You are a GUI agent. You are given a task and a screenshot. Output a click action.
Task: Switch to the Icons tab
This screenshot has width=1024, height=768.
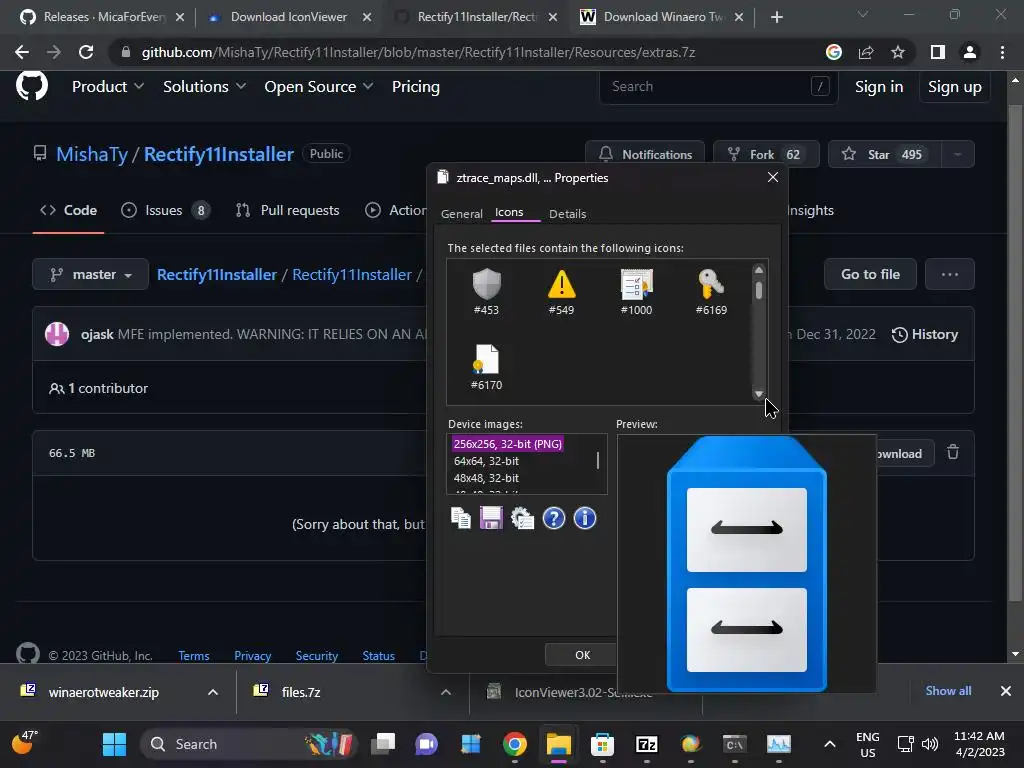tap(509, 212)
